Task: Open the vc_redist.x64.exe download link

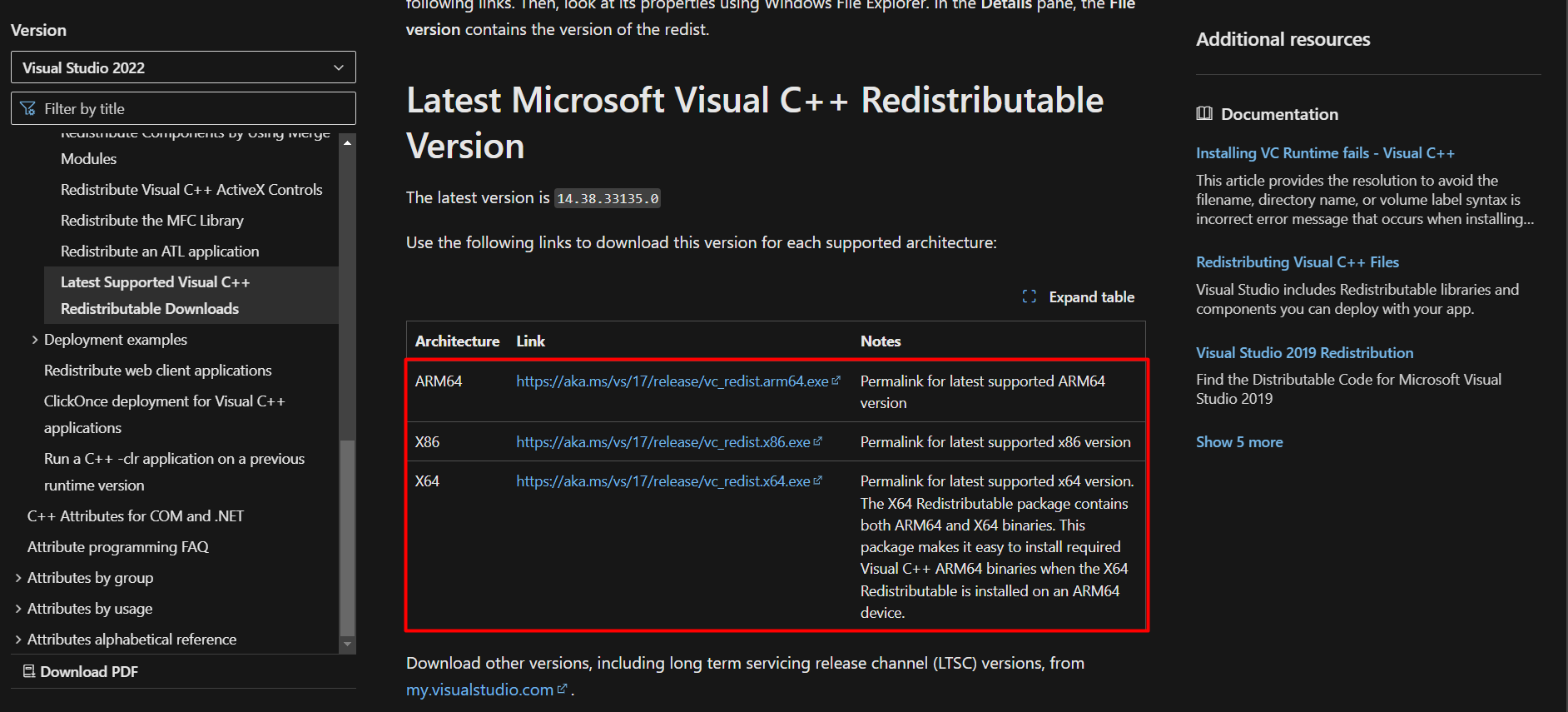Action: coord(663,481)
